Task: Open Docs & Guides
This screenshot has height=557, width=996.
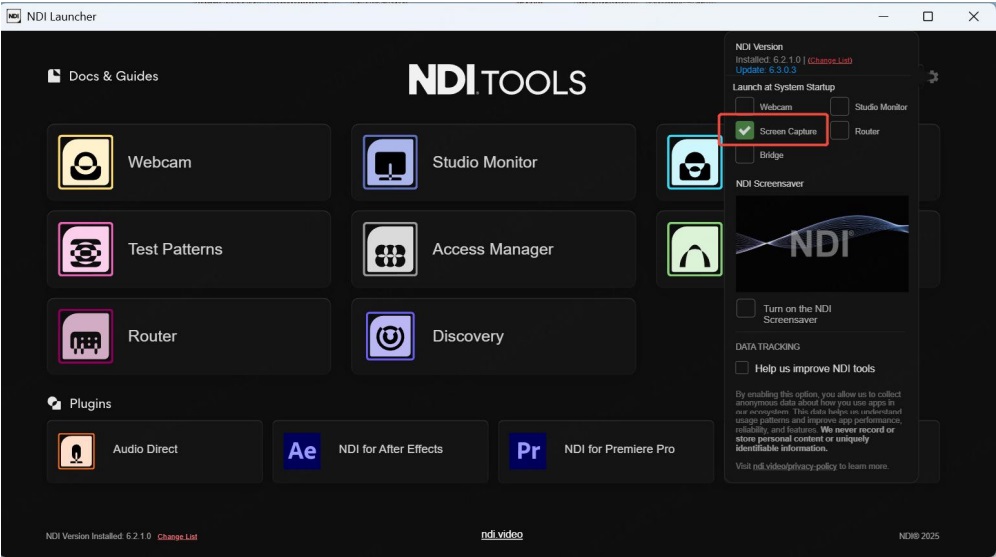Action: pyautogui.click(x=103, y=76)
